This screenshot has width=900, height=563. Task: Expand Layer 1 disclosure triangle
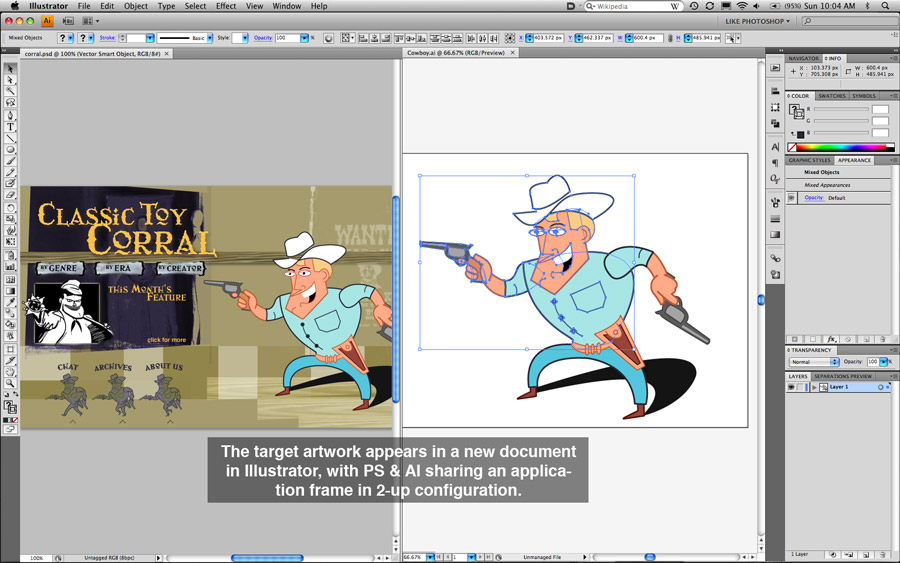[814, 387]
